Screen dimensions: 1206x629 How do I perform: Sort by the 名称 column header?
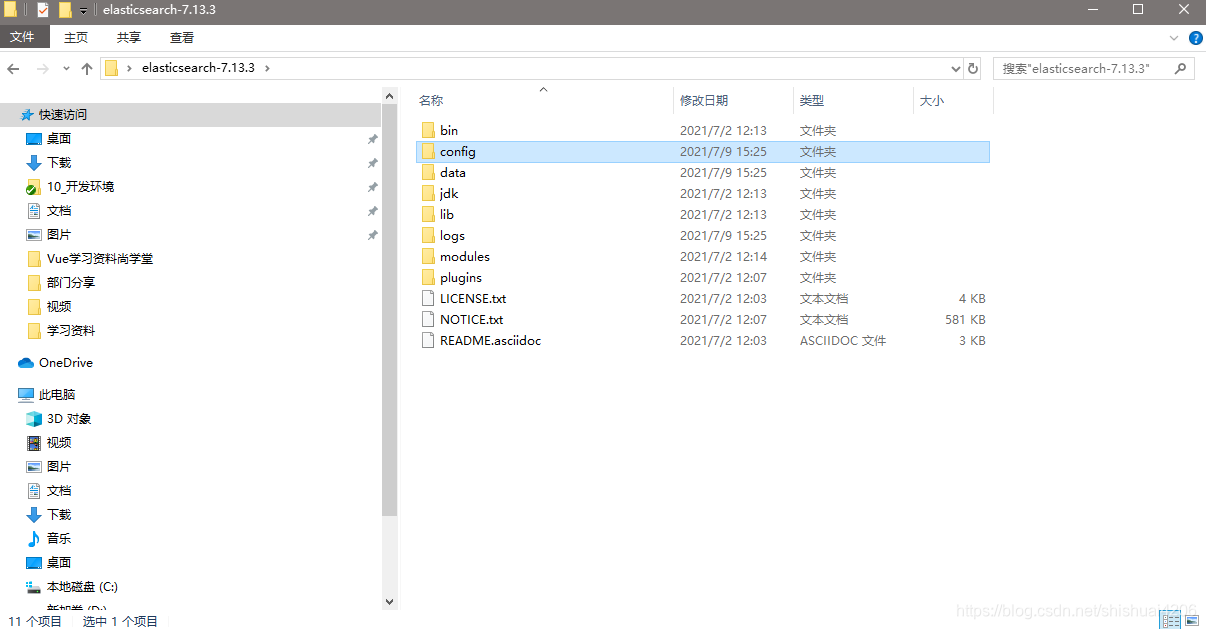pos(543,100)
